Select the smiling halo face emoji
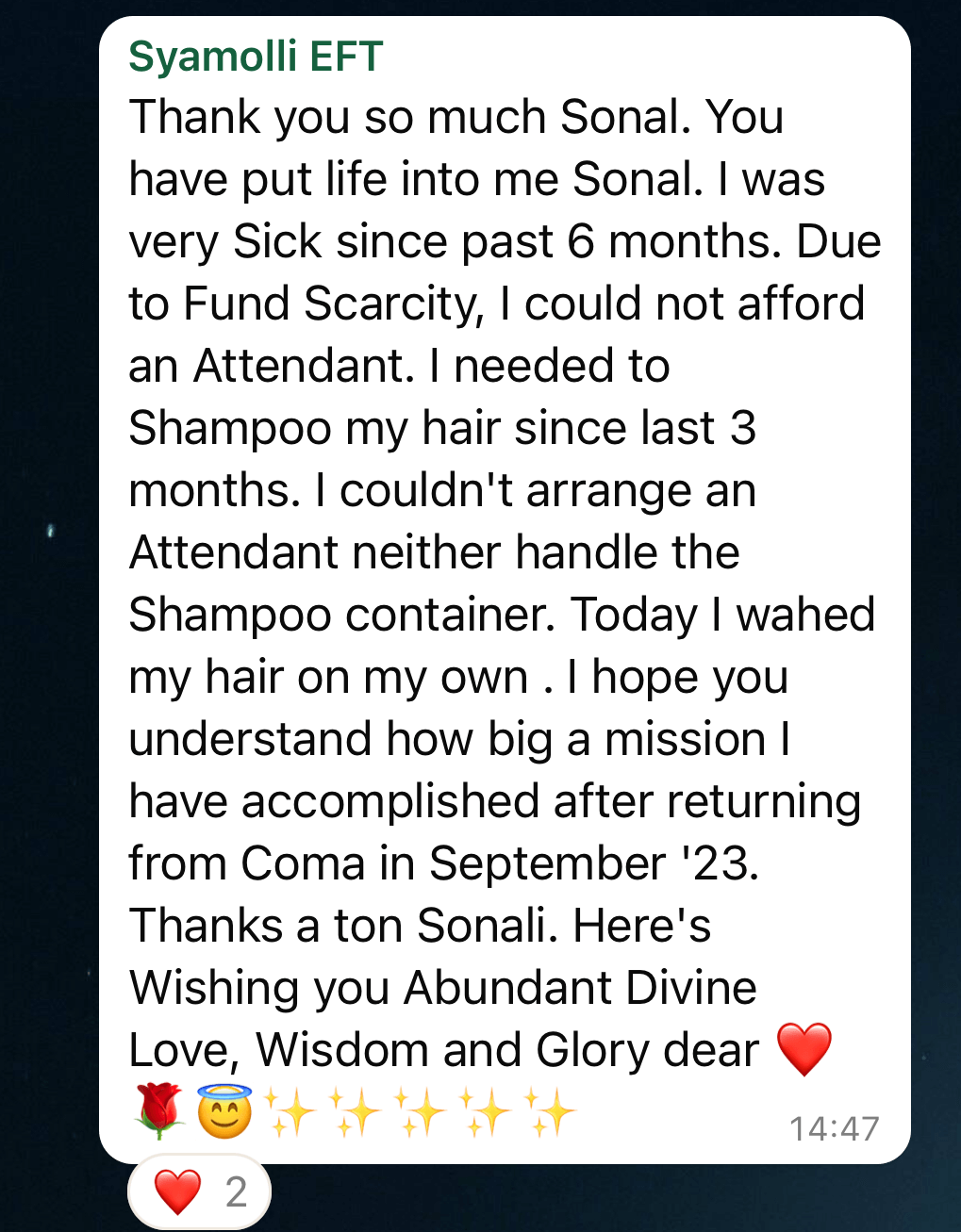 pos(224,1111)
